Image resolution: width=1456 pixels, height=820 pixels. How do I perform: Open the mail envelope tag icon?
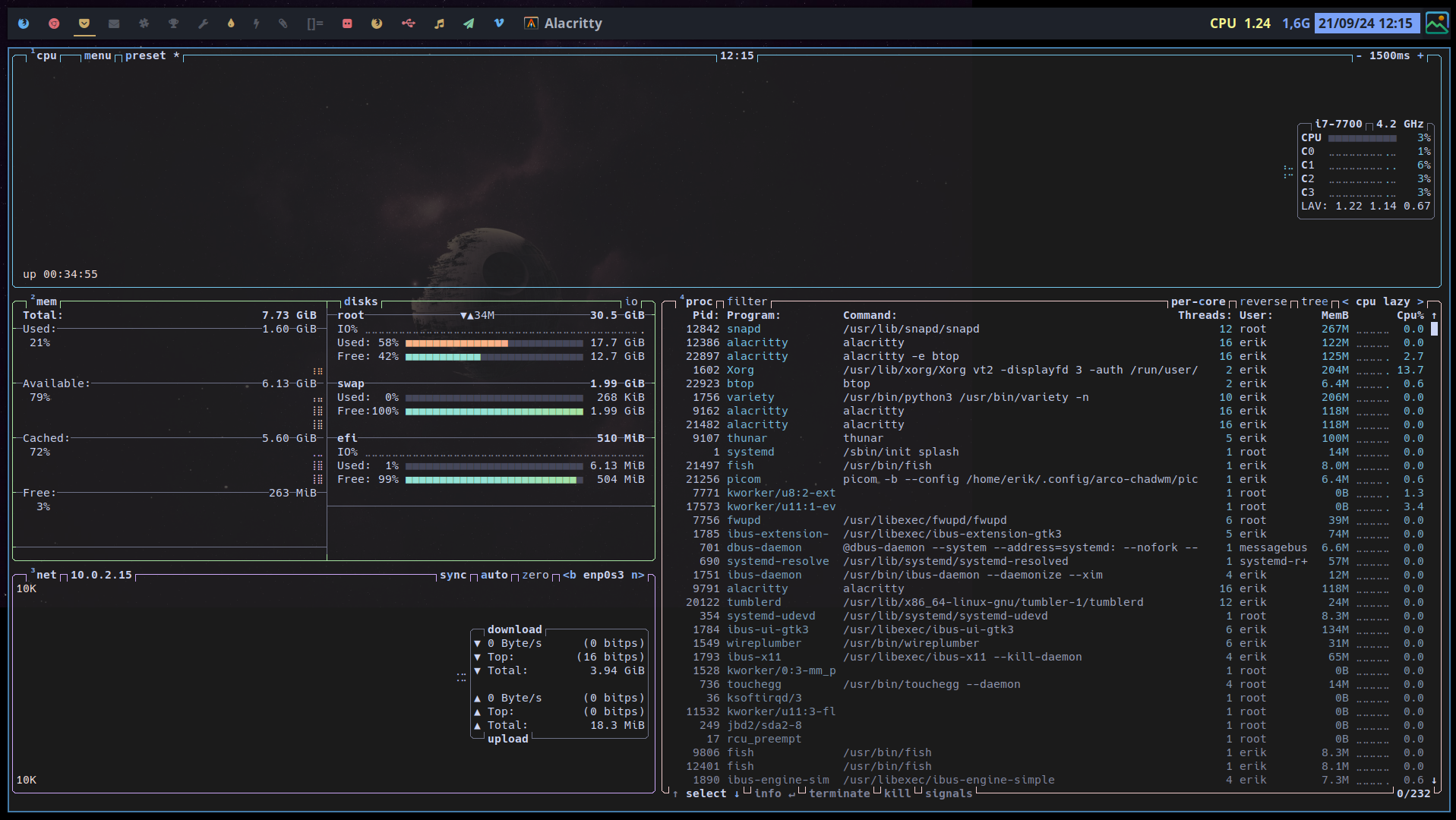pyautogui.click(x=114, y=24)
